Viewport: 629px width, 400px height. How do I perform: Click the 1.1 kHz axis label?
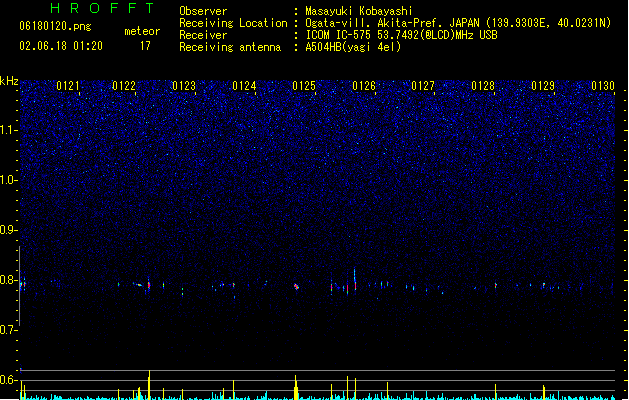9,130
